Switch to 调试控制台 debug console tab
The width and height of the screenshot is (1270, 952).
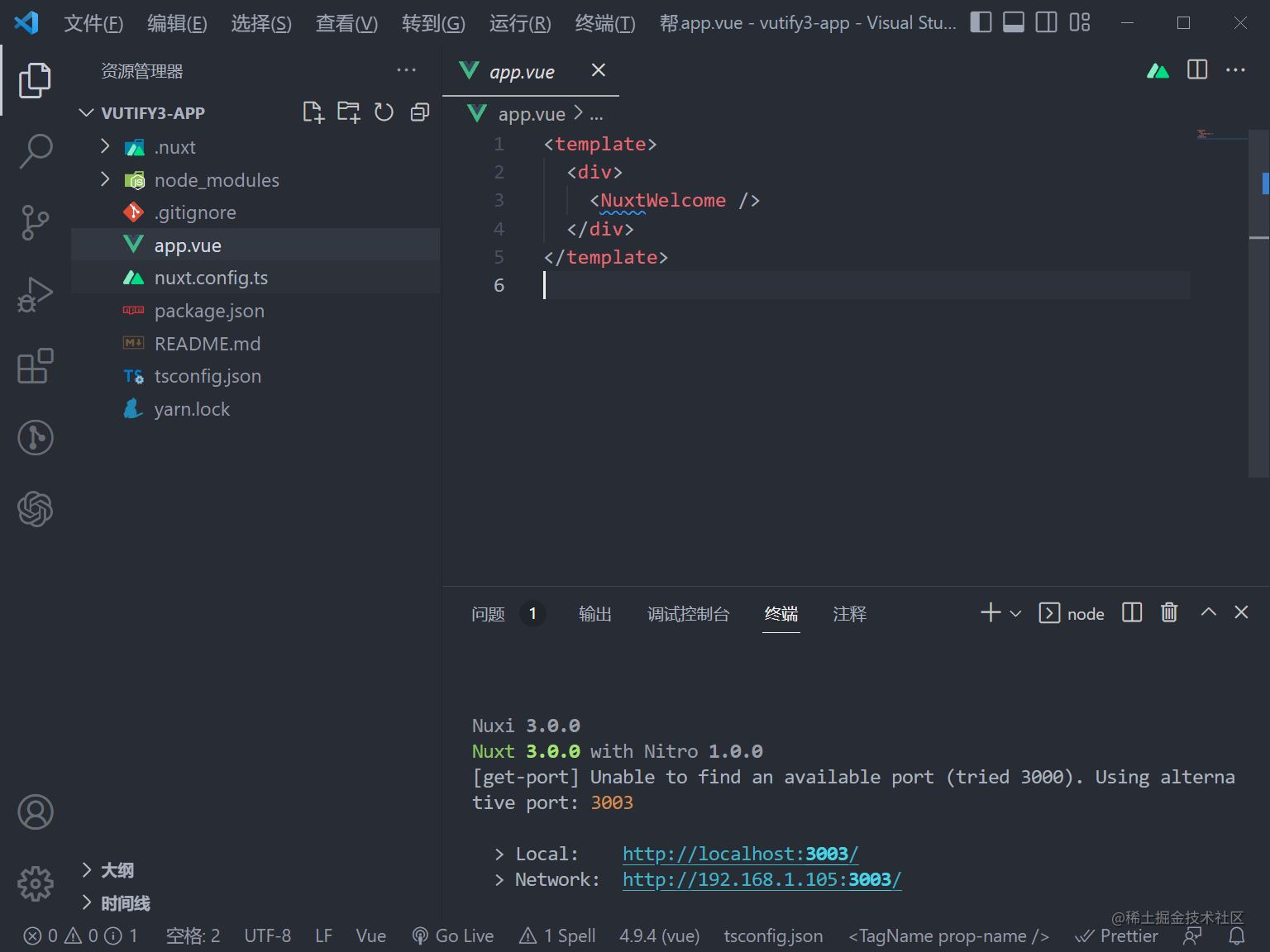pos(689,614)
